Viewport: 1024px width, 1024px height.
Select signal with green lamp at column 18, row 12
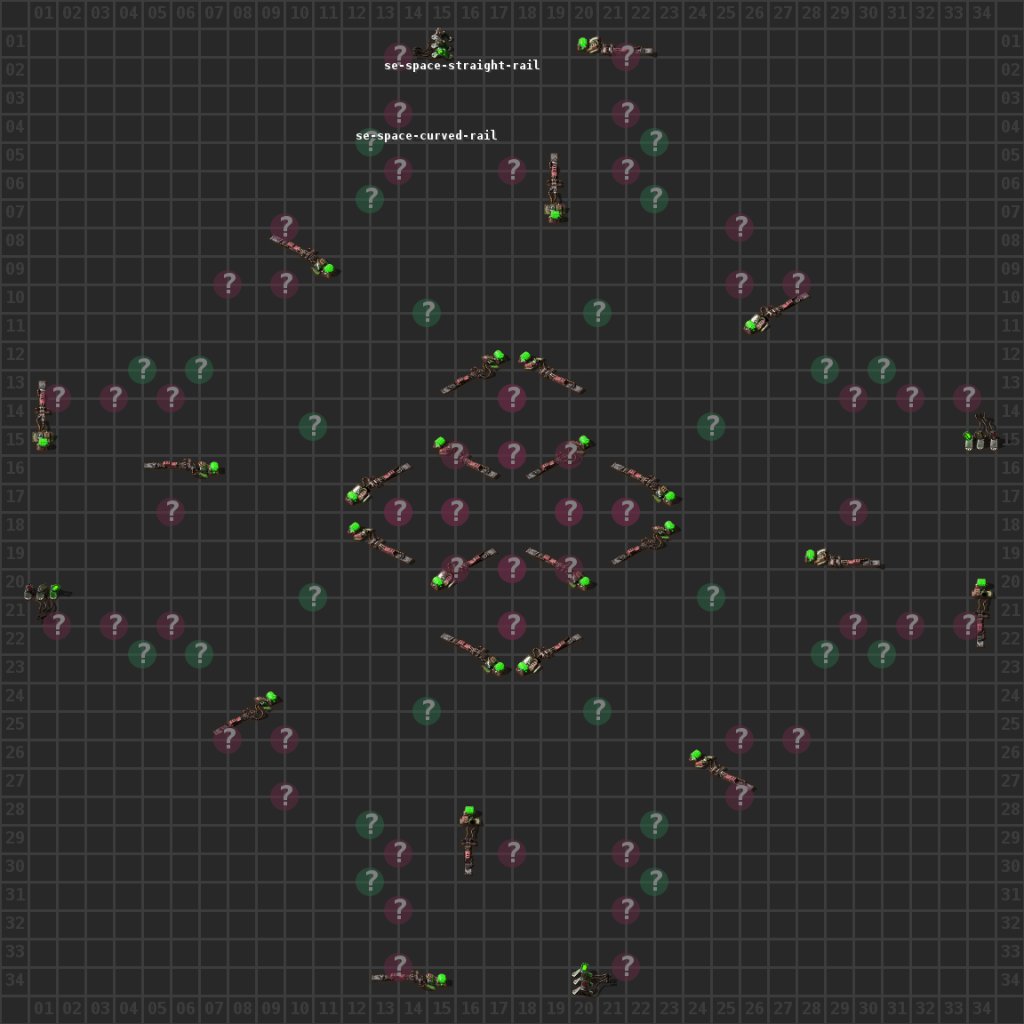(551, 372)
